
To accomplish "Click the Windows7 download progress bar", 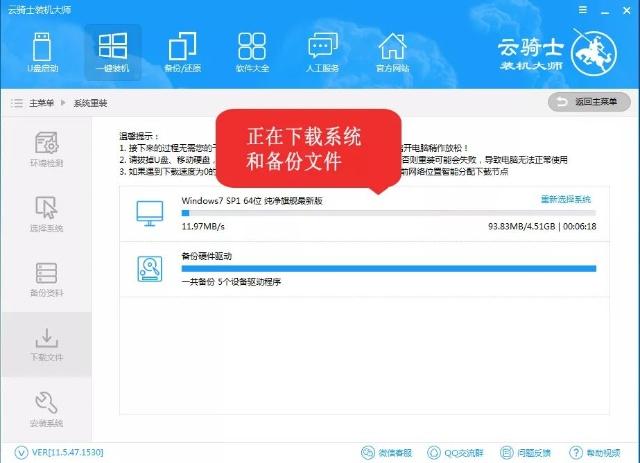I will (x=389, y=213).
